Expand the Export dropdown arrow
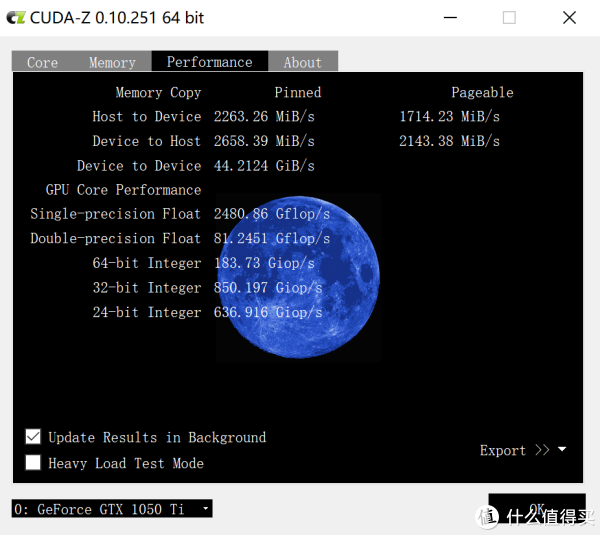600x535 pixels. 562,449
